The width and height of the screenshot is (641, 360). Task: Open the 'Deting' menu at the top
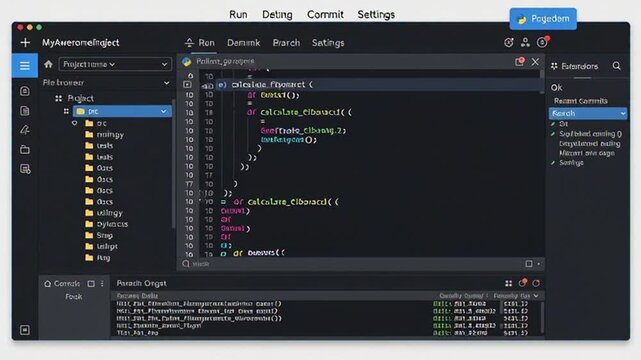click(x=277, y=15)
